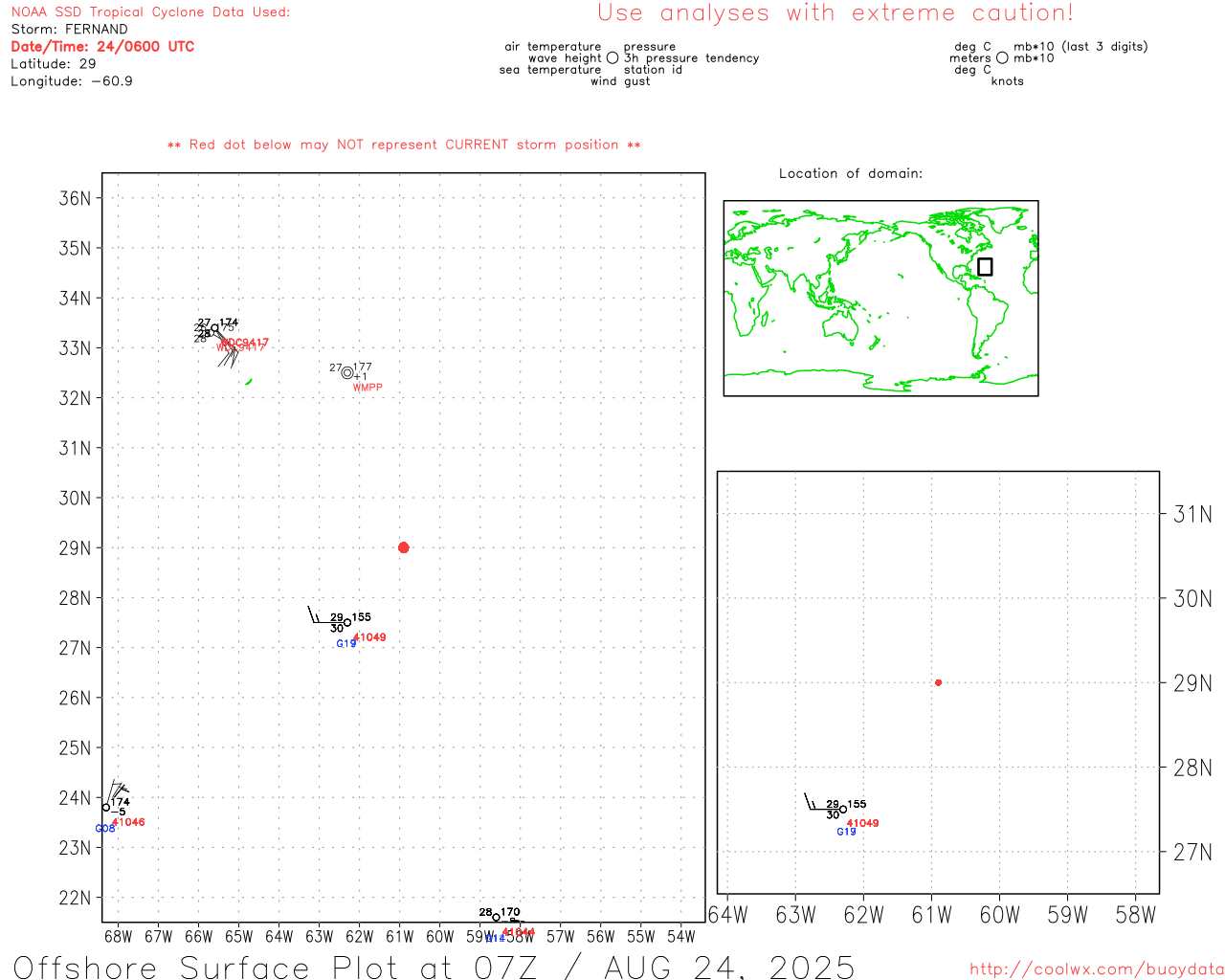Click '3h pressure tendency' legend text

(x=691, y=58)
